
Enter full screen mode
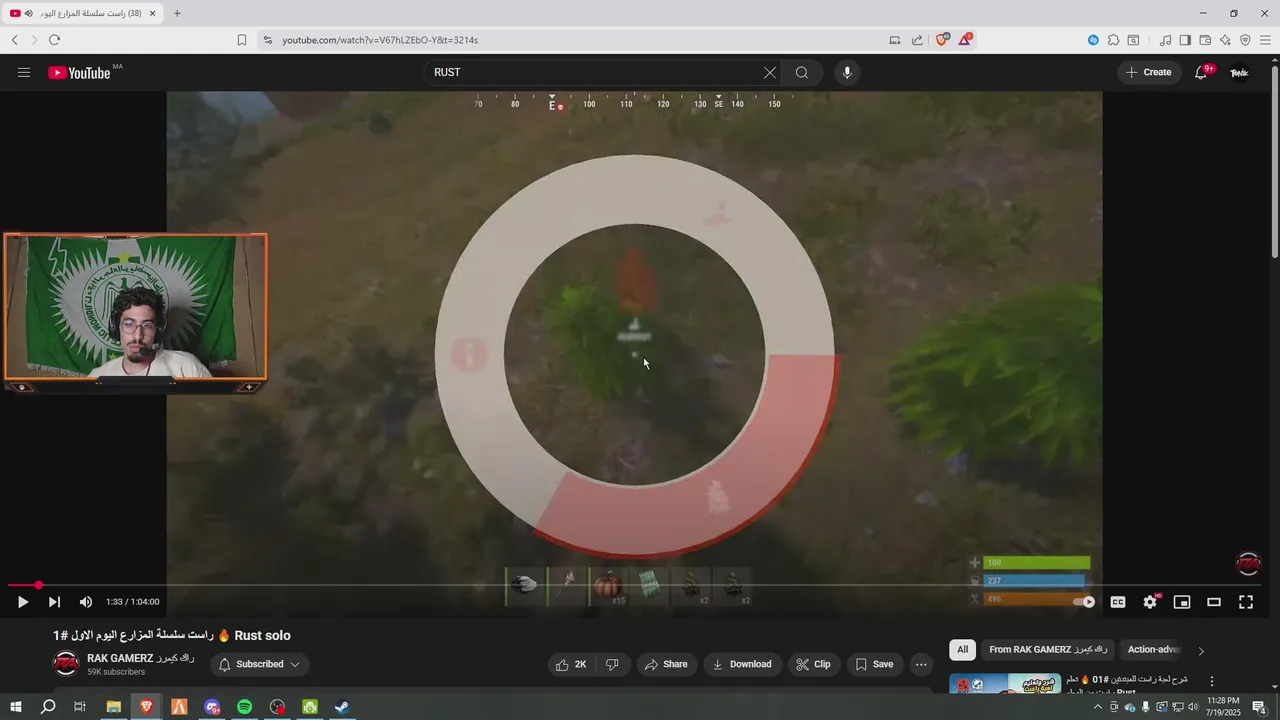click(1246, 602)
